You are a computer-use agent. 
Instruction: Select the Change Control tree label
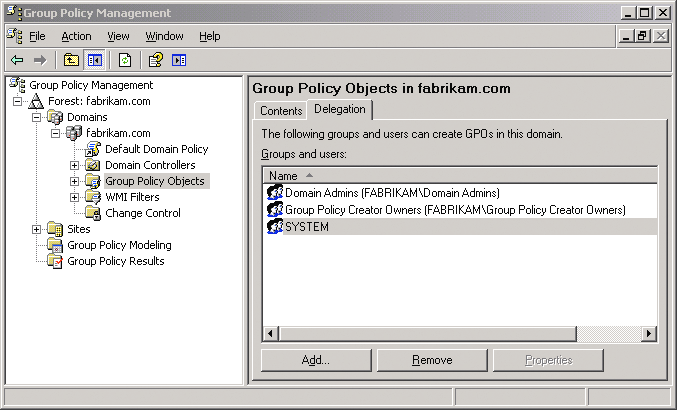pyautogui.click(x=143, y=213)
